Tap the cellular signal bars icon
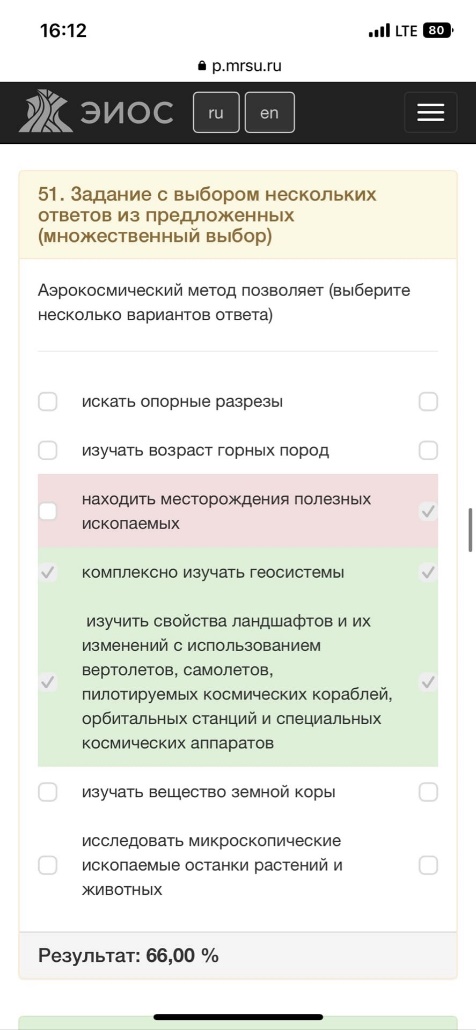The height and width of the screenshot is (1030, 476). [379, 31]
